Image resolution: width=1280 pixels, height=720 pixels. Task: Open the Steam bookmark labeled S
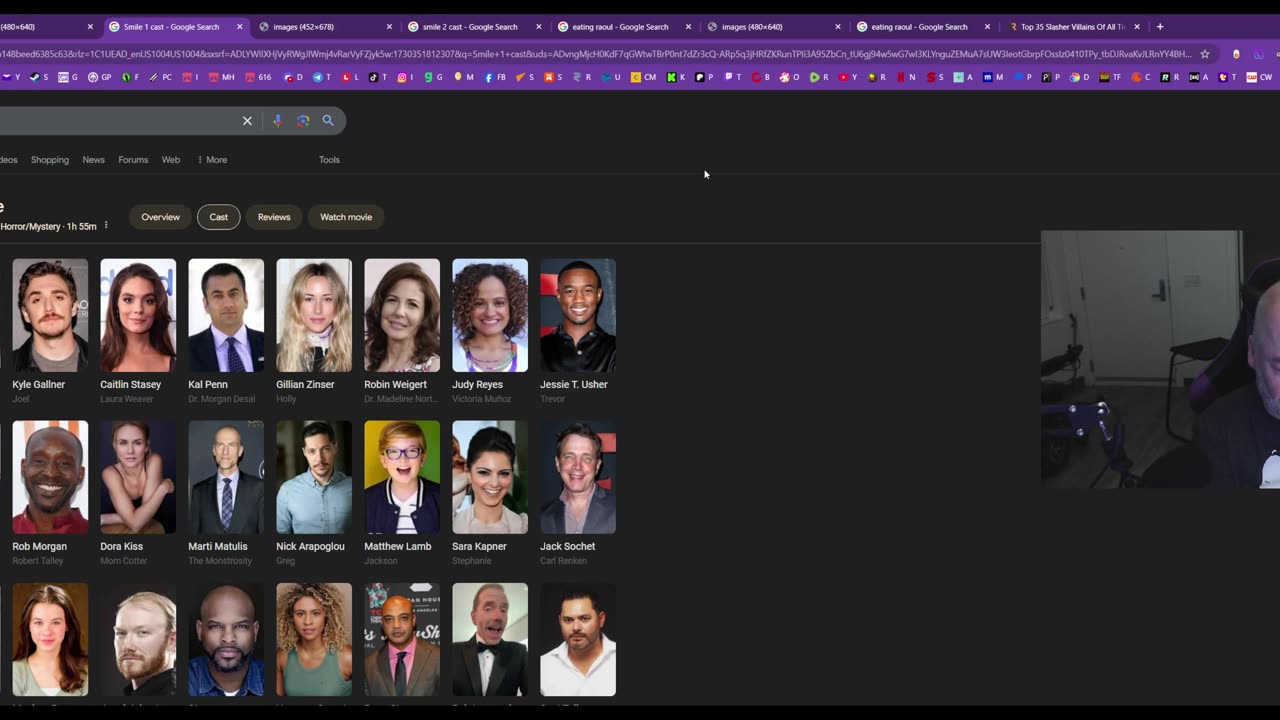coord(38,77)
